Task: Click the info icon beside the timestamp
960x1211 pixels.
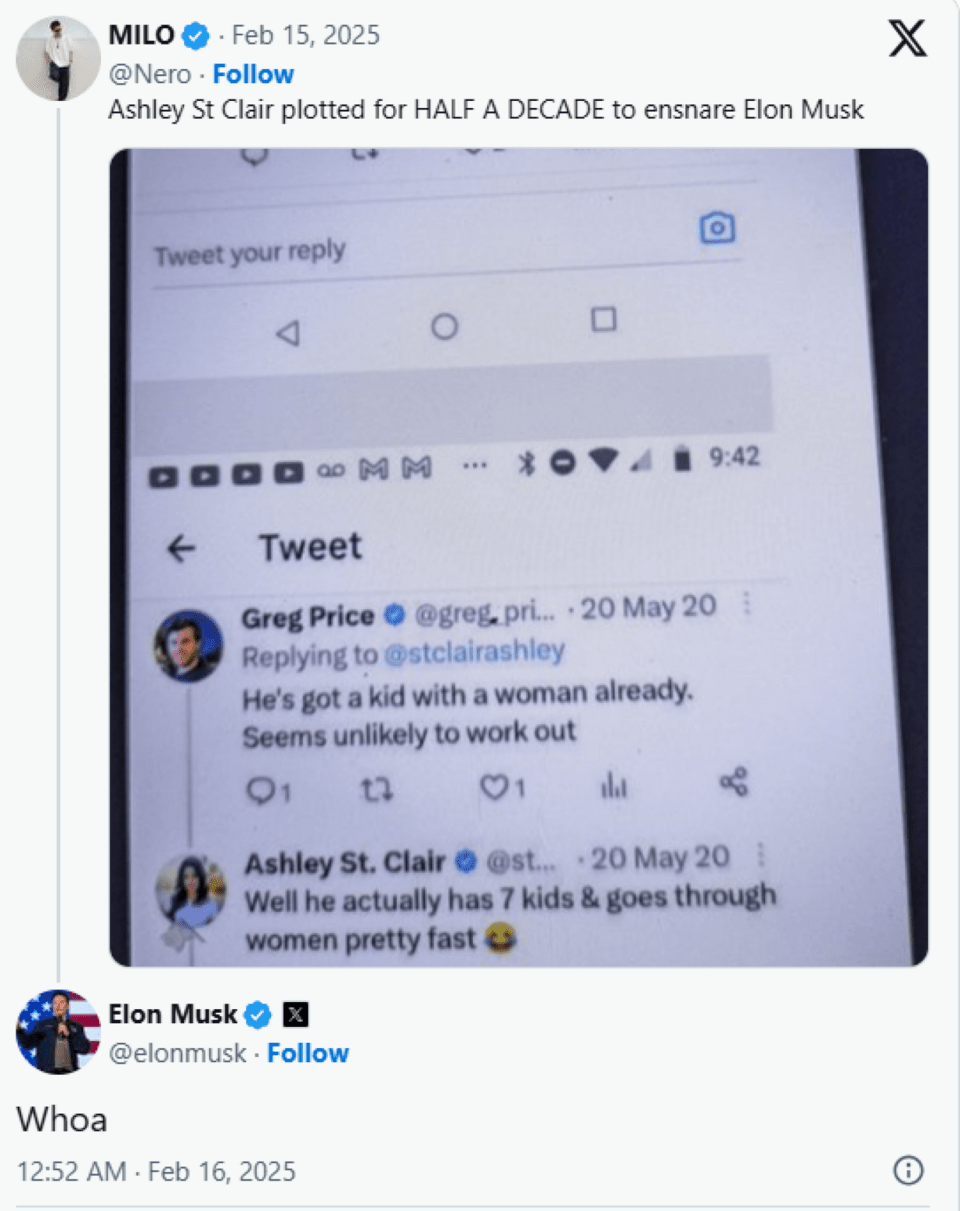Action: coord(907,1171)
